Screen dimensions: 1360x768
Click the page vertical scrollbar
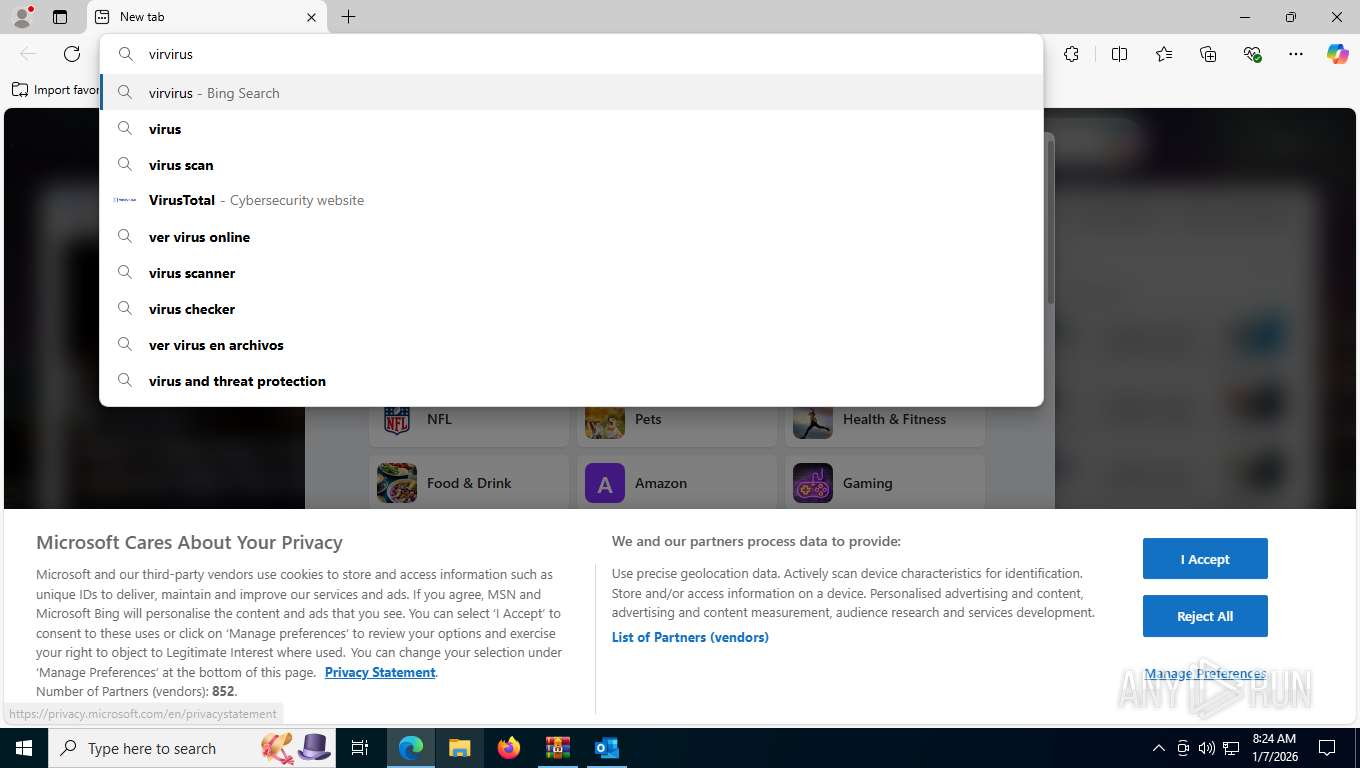coord(1050,220)
